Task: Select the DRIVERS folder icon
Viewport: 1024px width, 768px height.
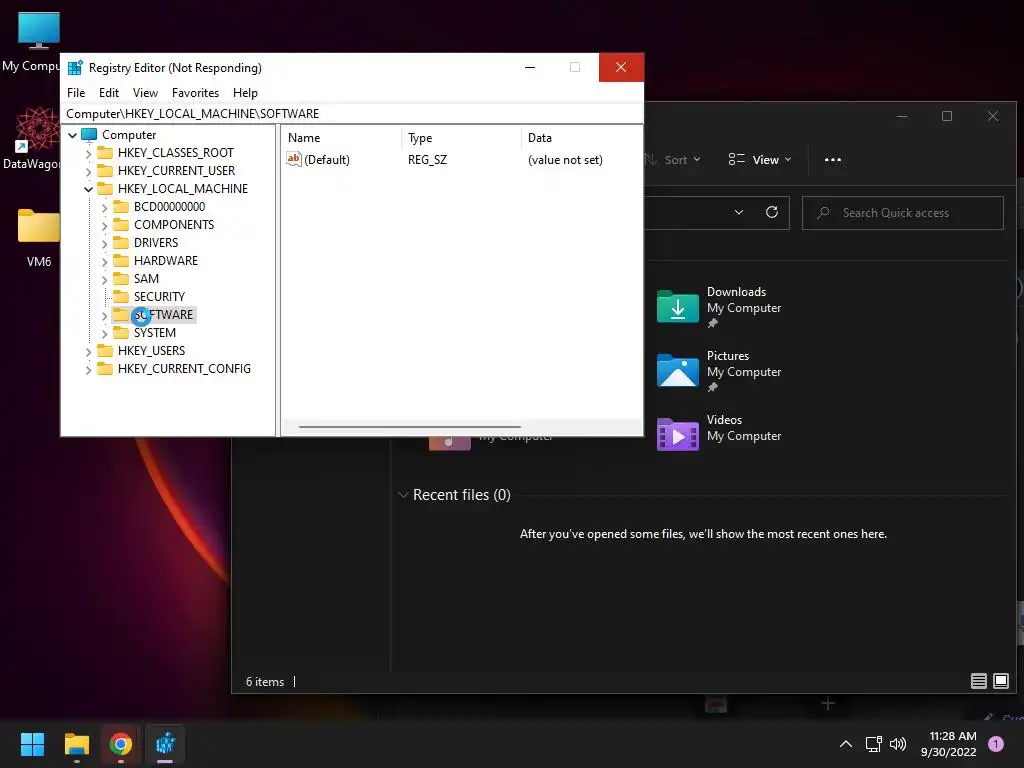Action: [x=121, y=242]
